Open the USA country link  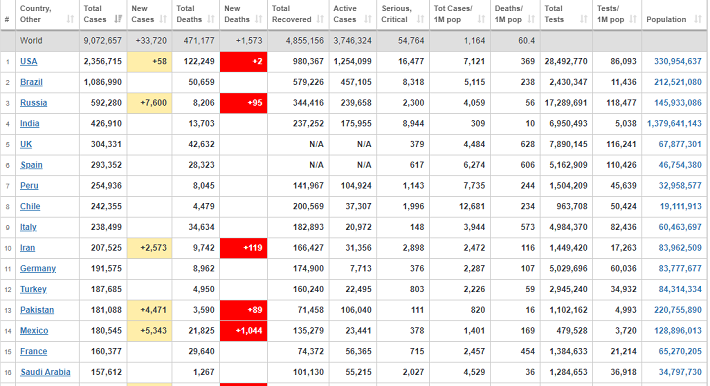[x=29, y=62]
